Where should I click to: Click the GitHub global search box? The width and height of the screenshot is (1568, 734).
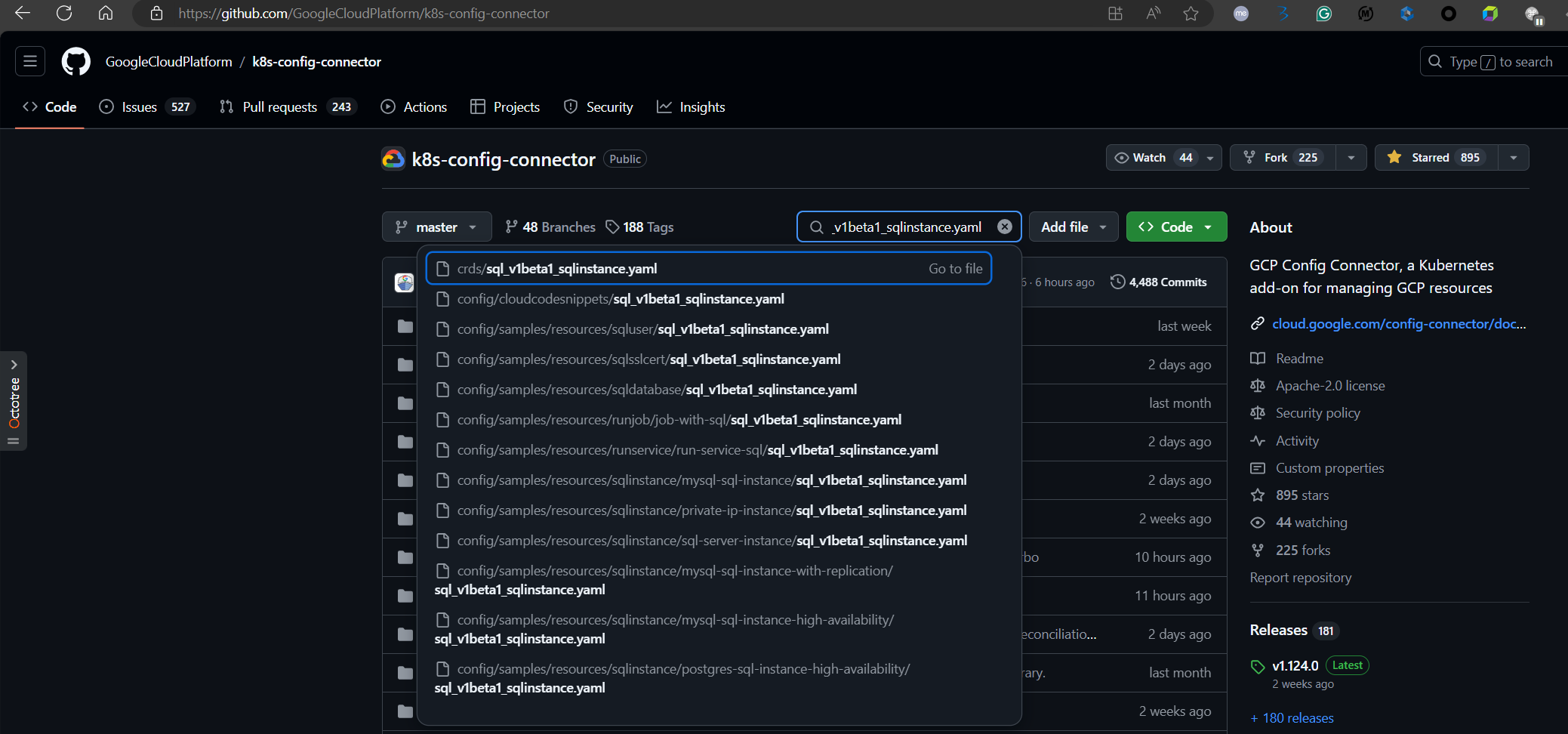1493,61
